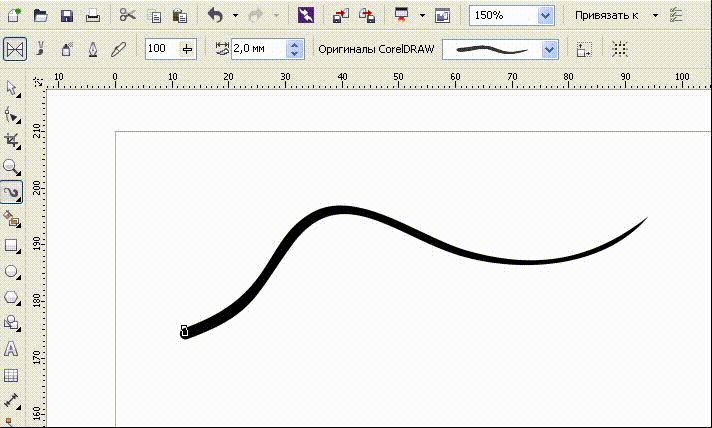Export the document to file
Image resolution: width=712 pixels, height=428 pixels.
pos(367,16)
